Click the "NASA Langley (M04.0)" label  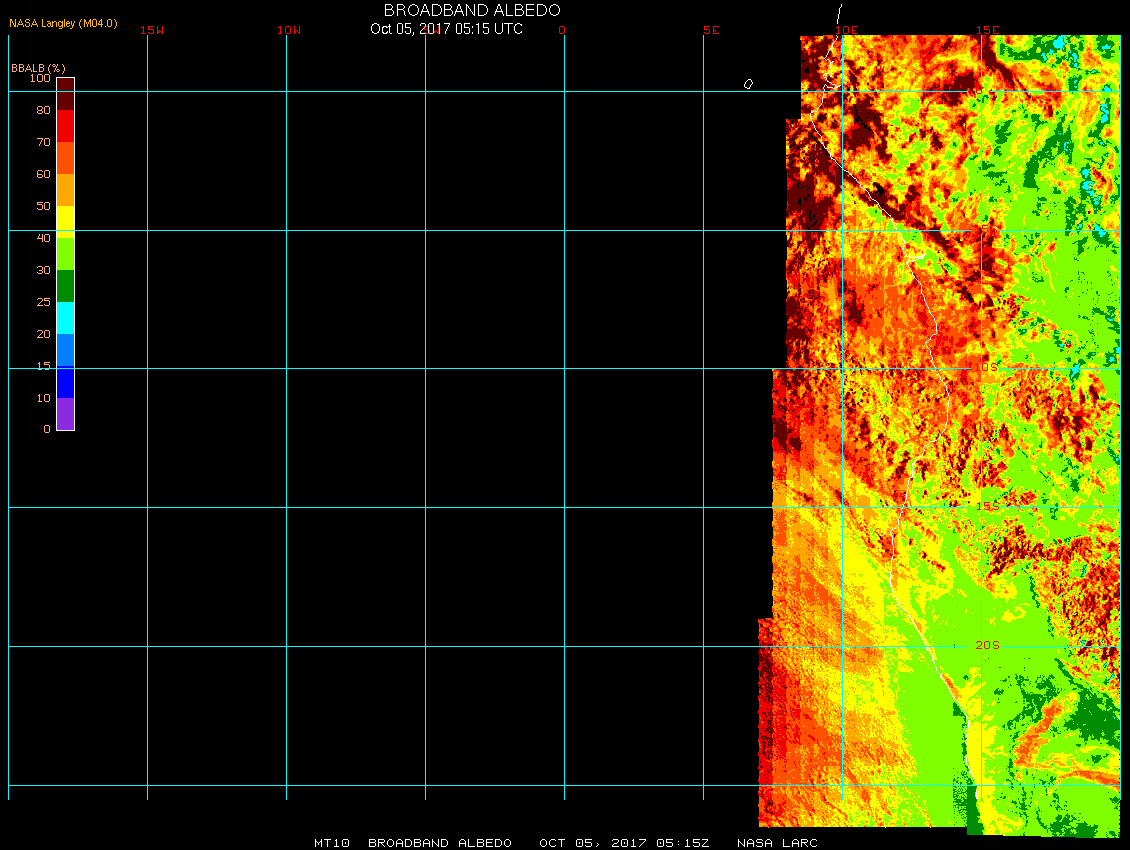(63, 23)
